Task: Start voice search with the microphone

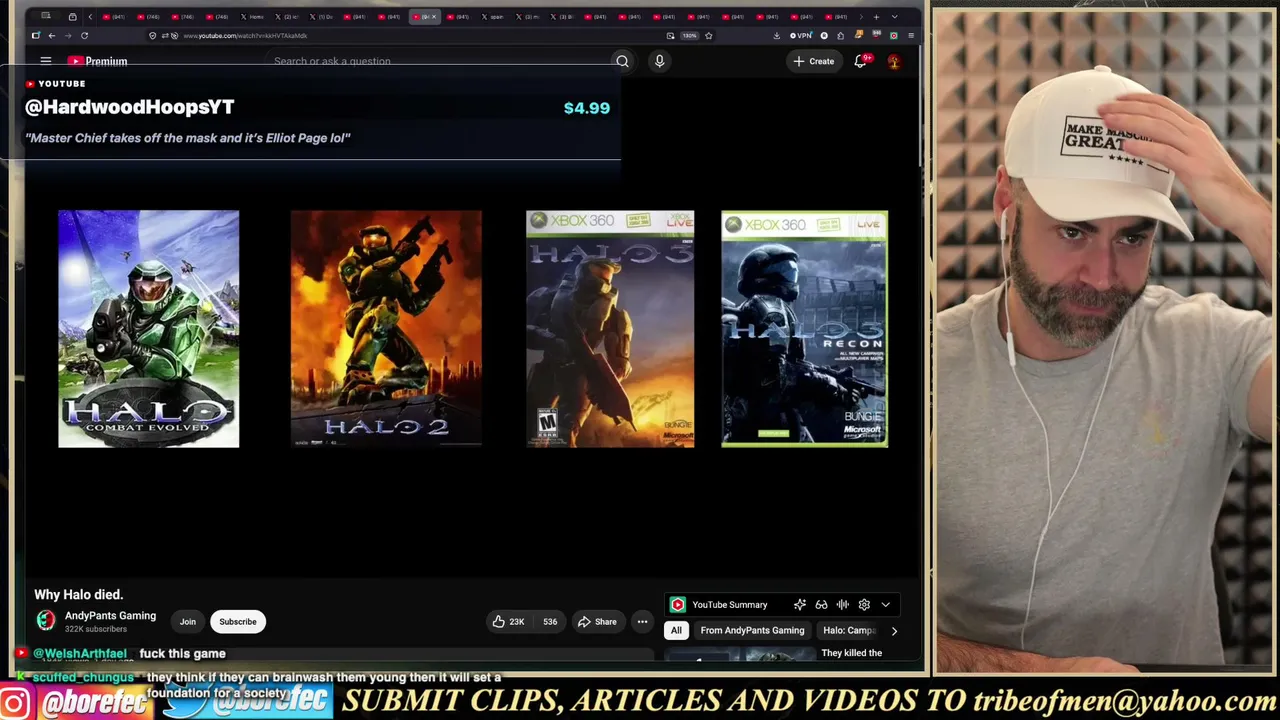Action: tap(659, 61)
